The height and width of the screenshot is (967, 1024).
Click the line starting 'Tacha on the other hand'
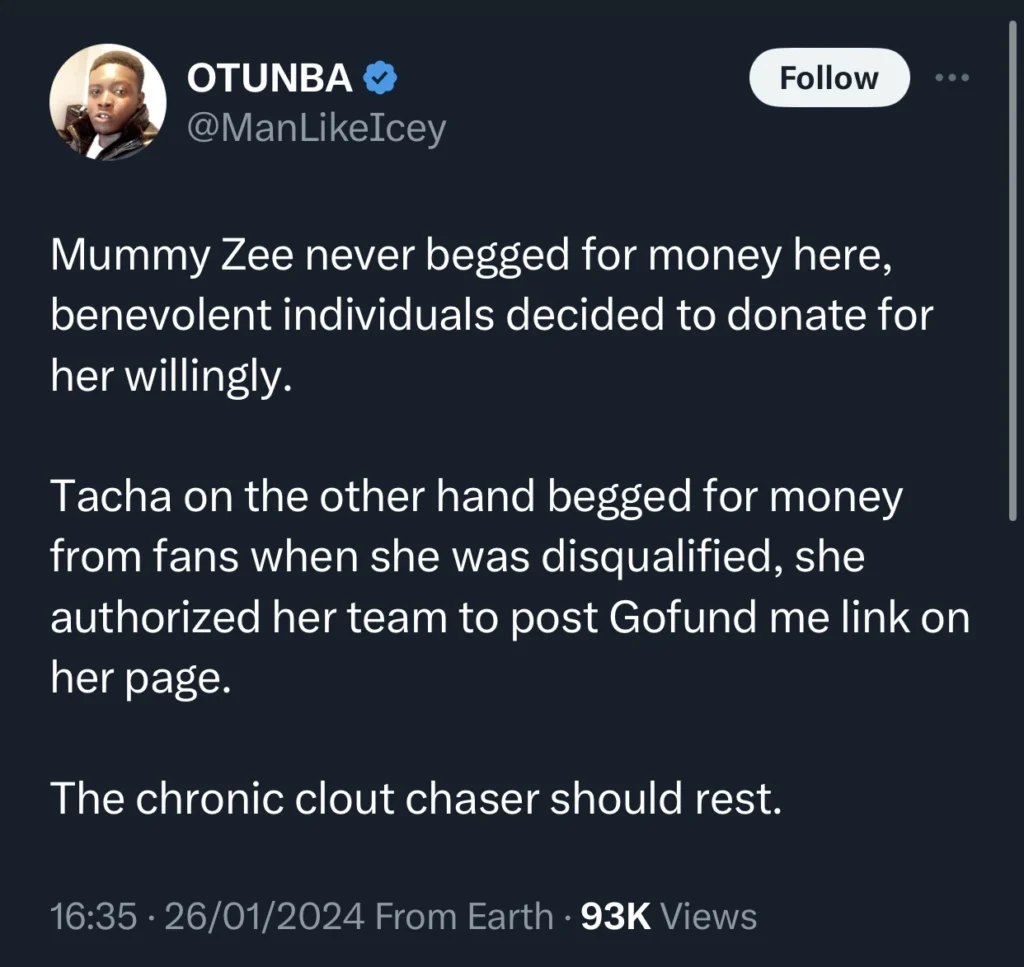tap(476, 498)
